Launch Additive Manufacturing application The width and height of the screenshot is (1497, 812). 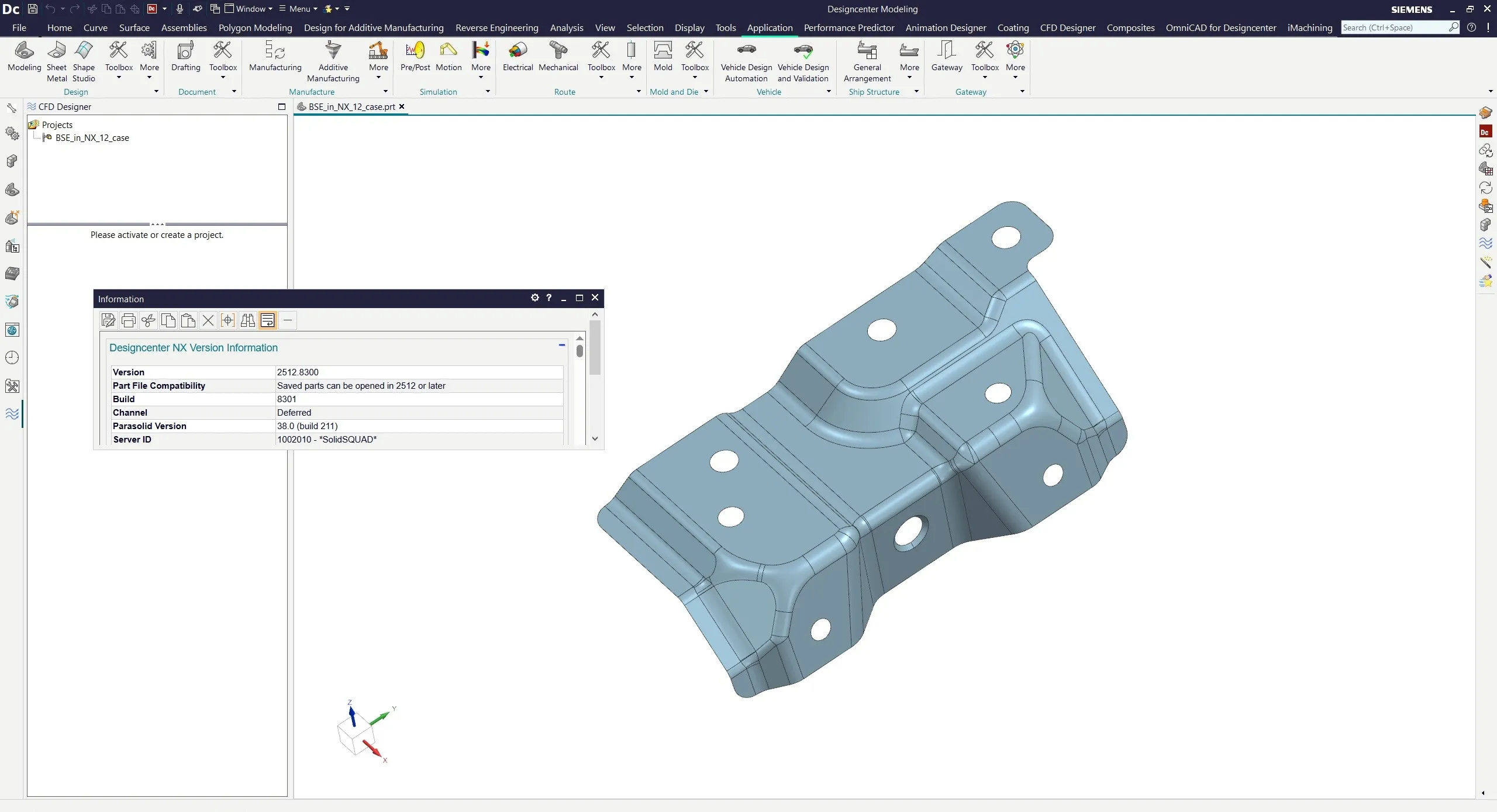[x=333, y=61]
